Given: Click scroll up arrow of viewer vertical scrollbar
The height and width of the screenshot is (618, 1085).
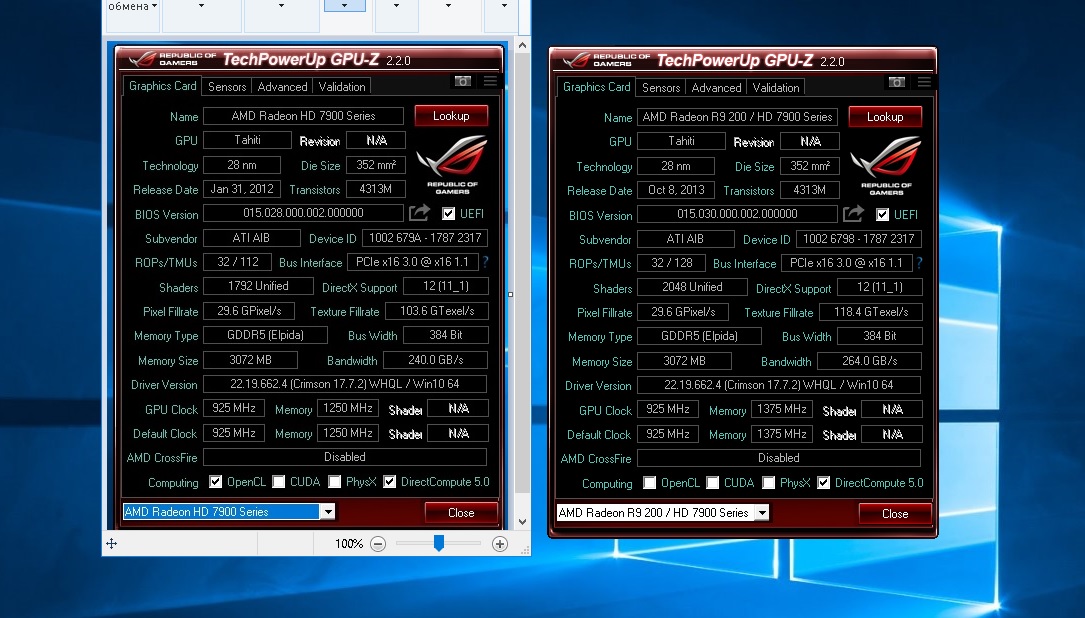Looking at the screenshot, I should 523,46.
